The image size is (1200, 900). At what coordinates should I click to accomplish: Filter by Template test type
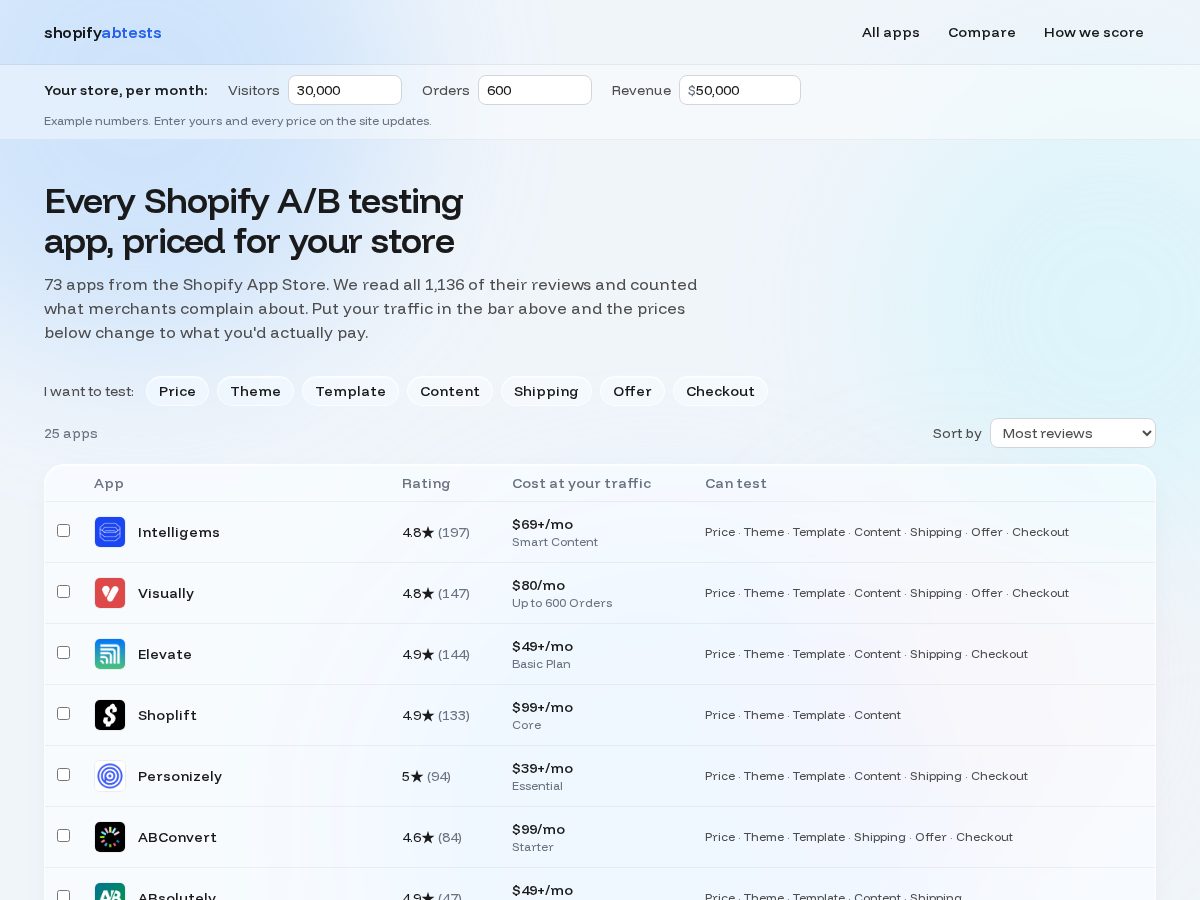350,391
